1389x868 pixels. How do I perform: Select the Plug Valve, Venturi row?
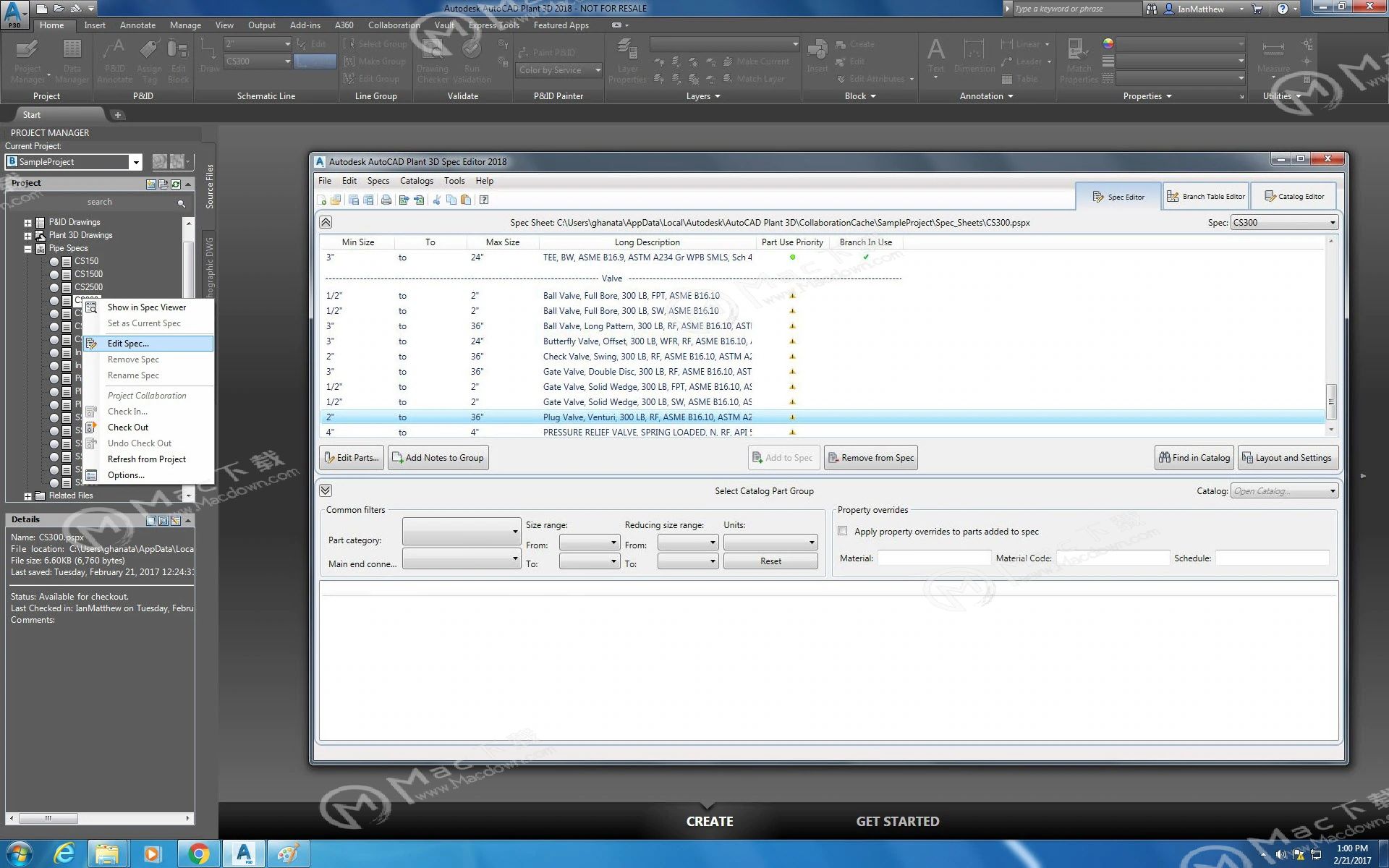pos(823,417)
